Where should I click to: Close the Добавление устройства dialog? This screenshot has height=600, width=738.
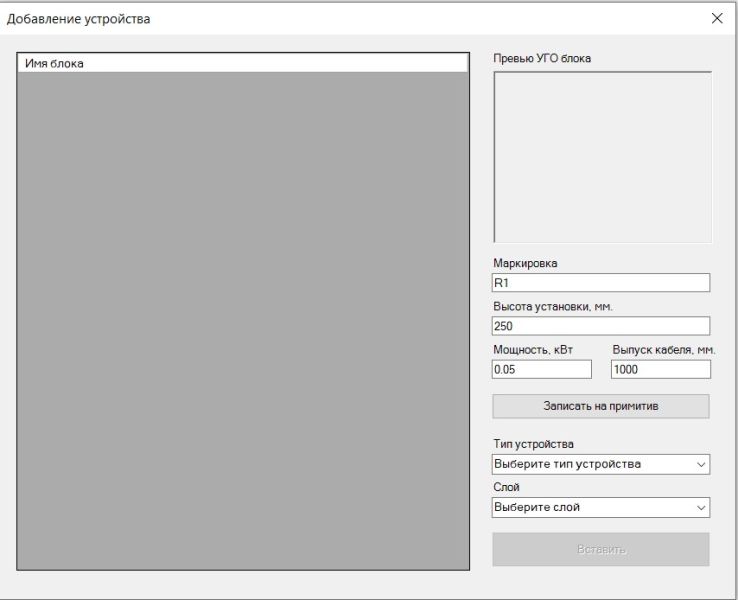[717, 18]
